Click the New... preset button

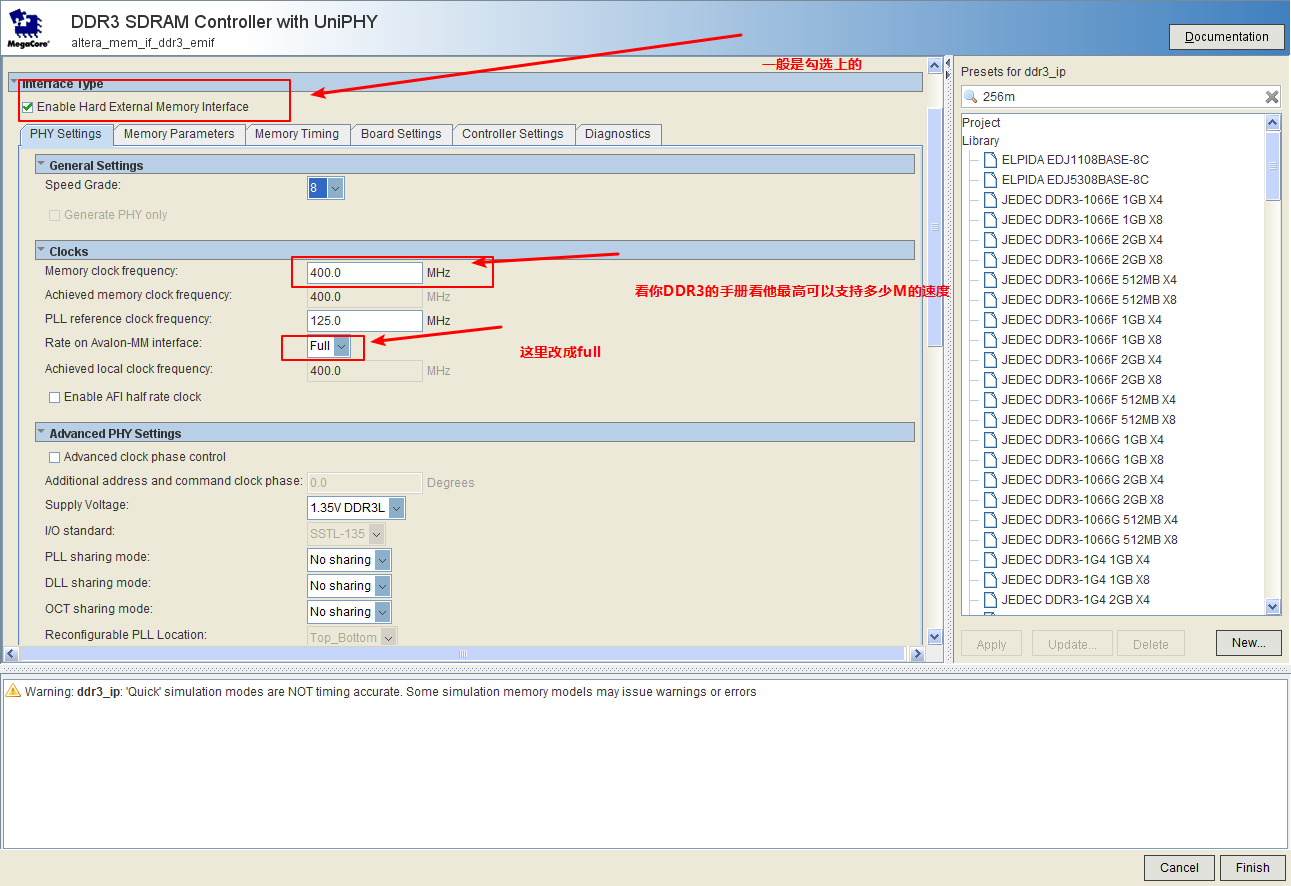coord(1249,643)
